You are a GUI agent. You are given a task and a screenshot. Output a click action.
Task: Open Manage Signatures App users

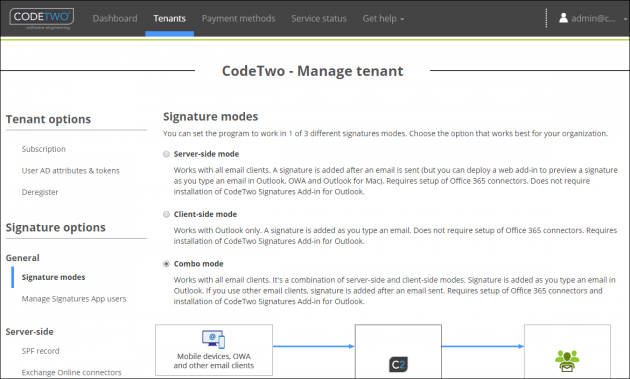pos(74,299)
